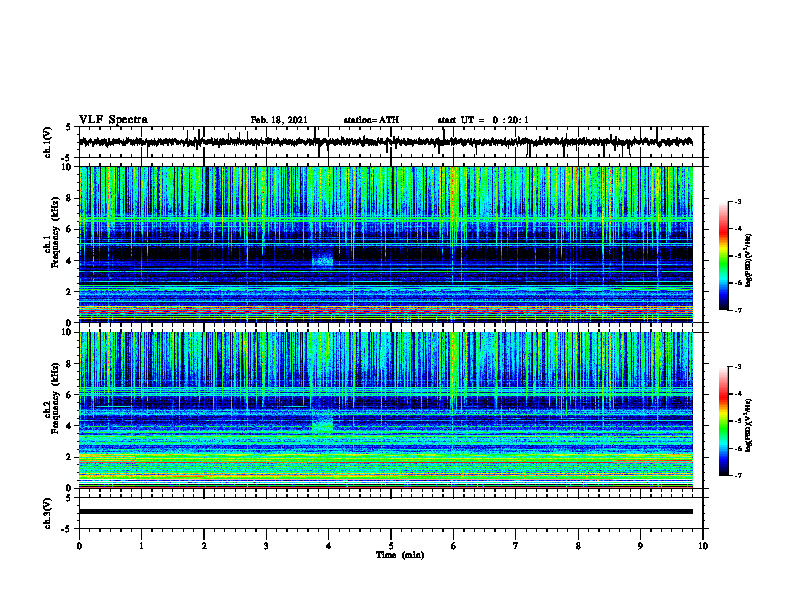Click the "-7" label on ch.2 colorbar
The image size is (792, 612).
[738, 475]
